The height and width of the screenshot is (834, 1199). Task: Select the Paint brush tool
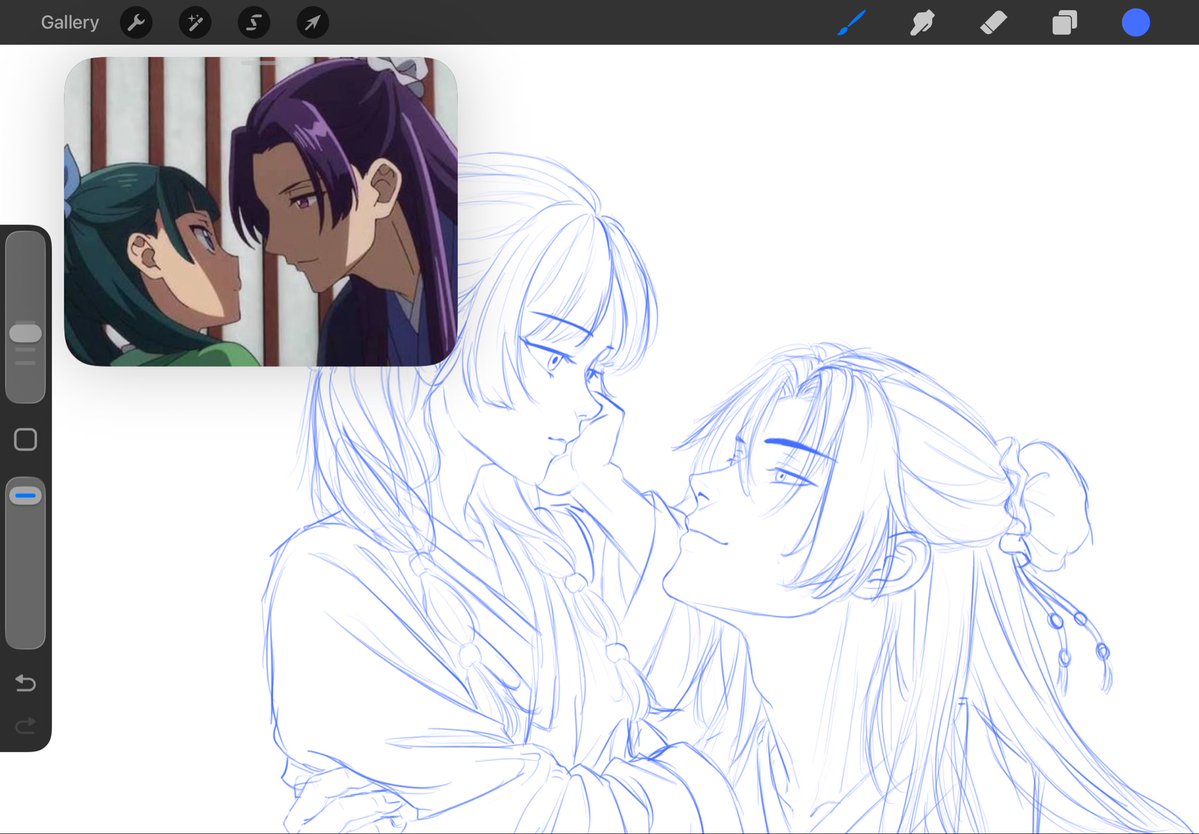(x=852, y=22)
